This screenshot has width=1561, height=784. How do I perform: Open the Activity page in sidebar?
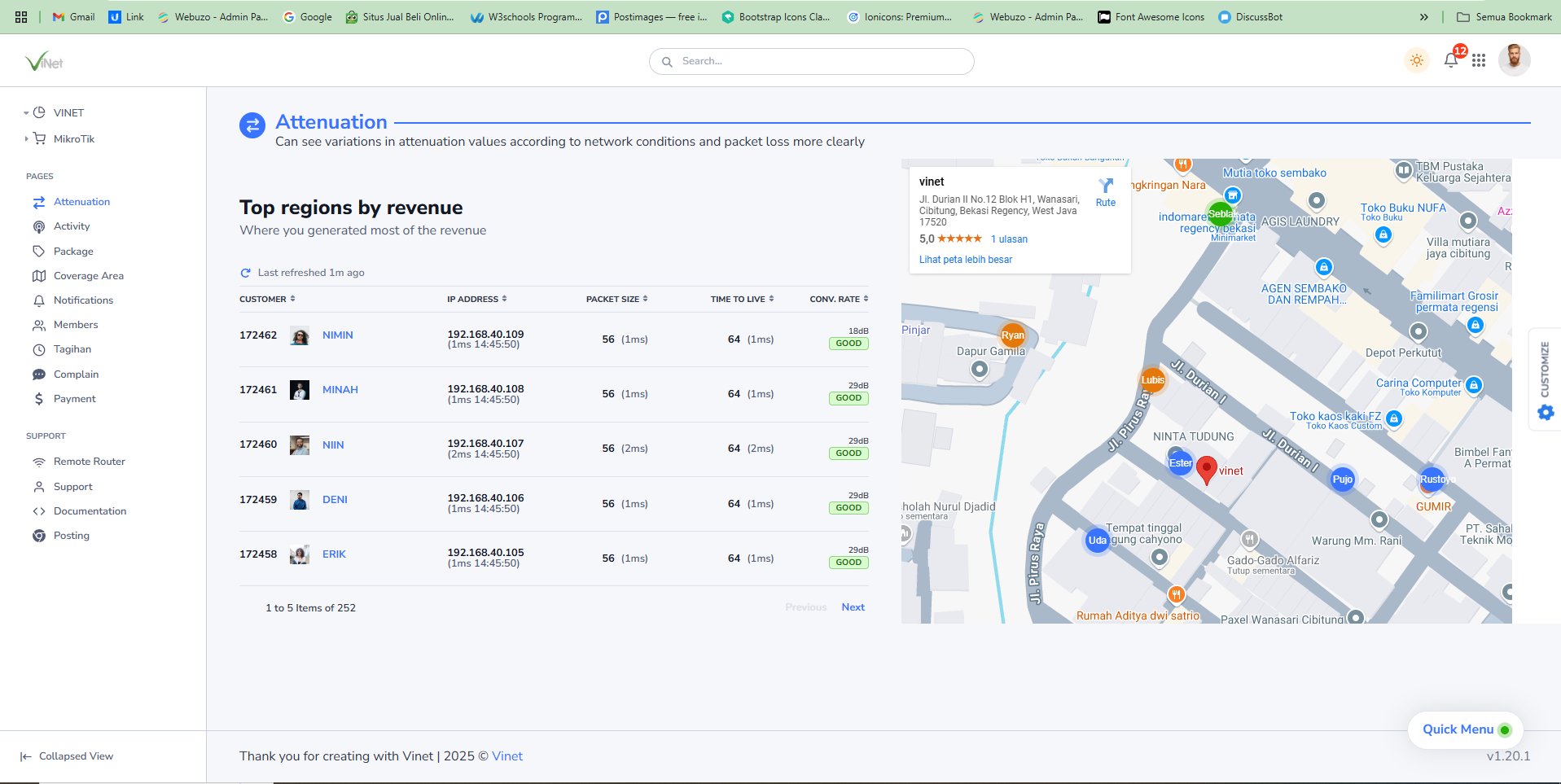(x=72, y=226)
